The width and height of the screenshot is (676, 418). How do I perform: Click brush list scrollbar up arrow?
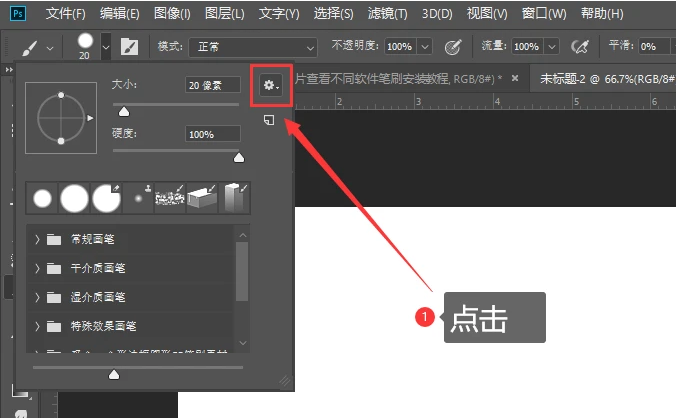pos(243,235)
